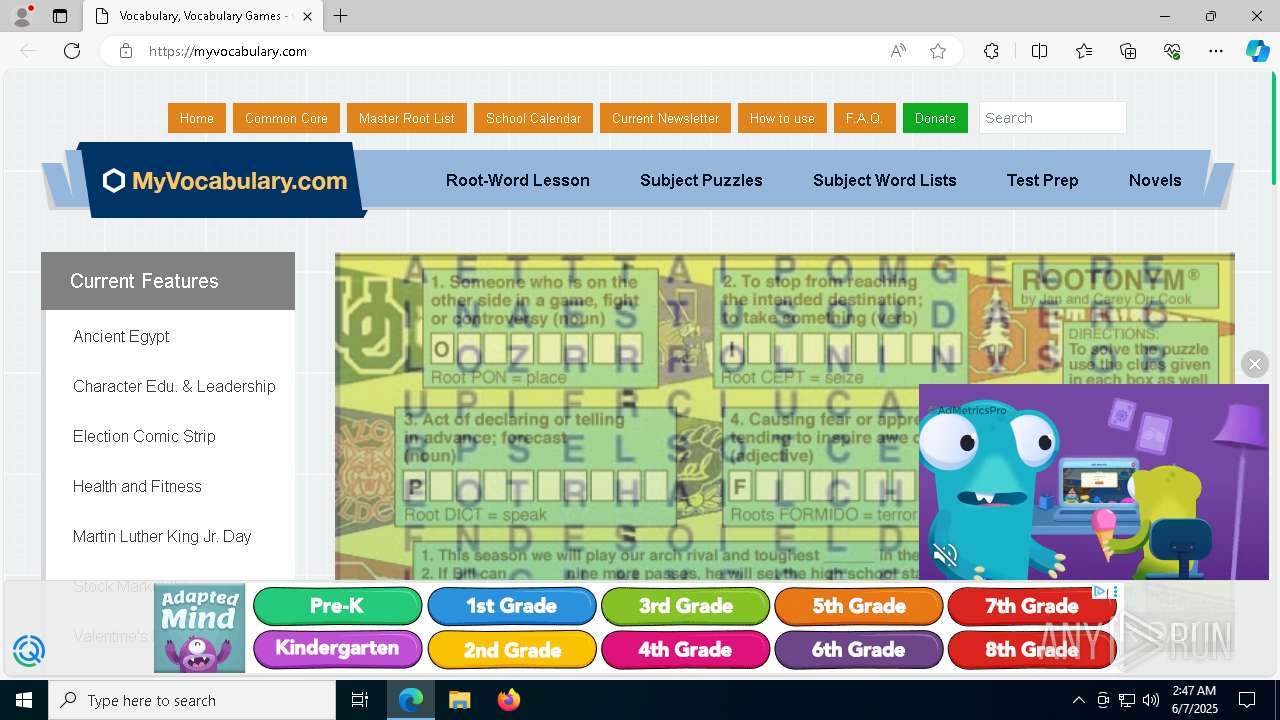Select 1st Grade in the ad banner
The width and height of the screenshot is (1280, 720).
pyautogui.click(x=511, y=606)
